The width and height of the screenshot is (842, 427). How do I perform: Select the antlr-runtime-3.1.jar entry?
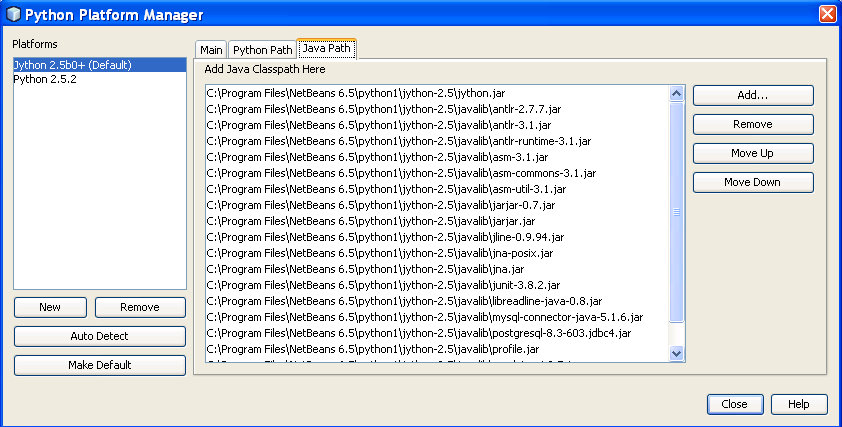pos(437,141)
